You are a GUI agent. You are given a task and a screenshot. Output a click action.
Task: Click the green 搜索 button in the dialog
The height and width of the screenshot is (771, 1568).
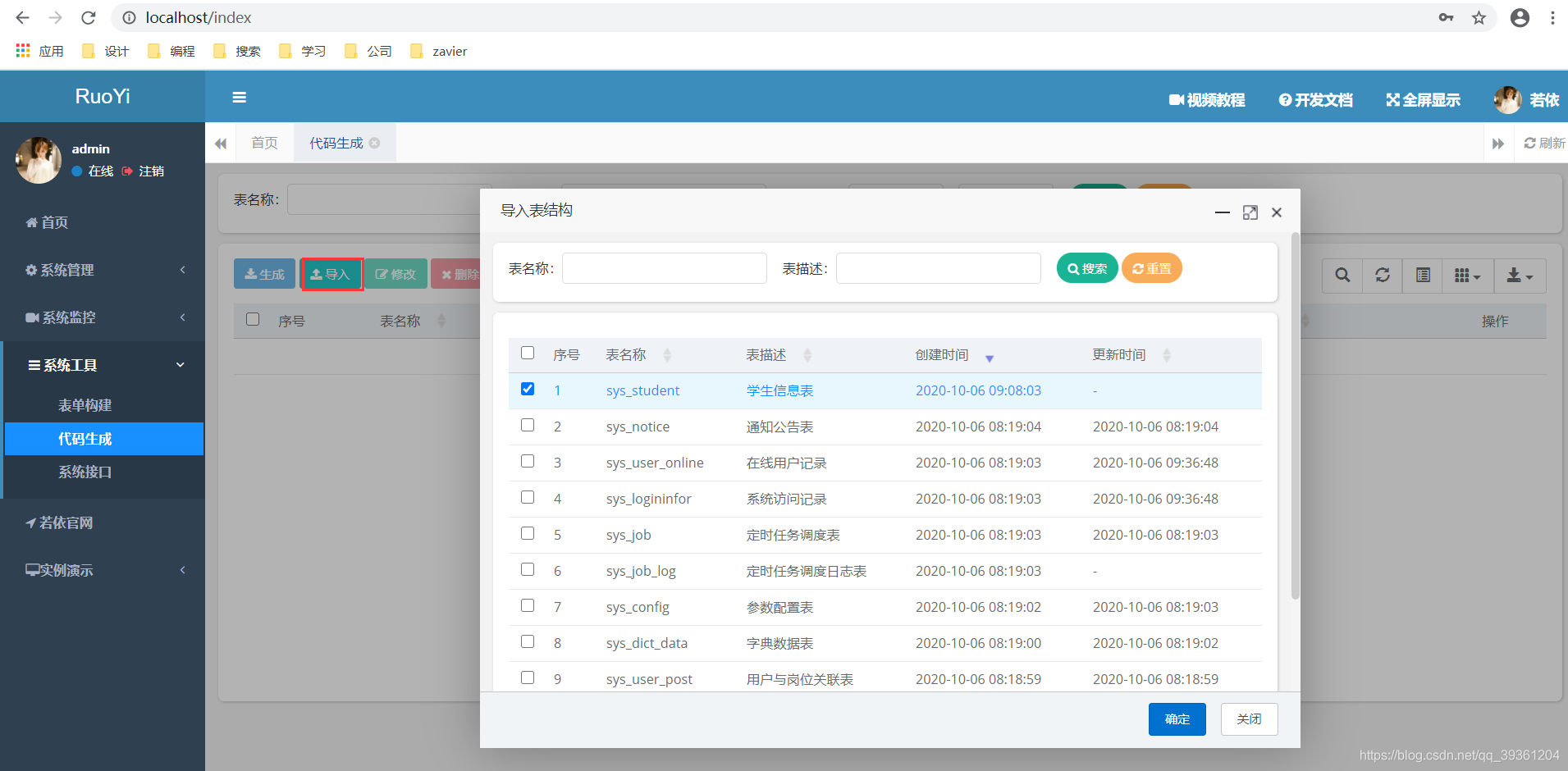coord(1087,268)
